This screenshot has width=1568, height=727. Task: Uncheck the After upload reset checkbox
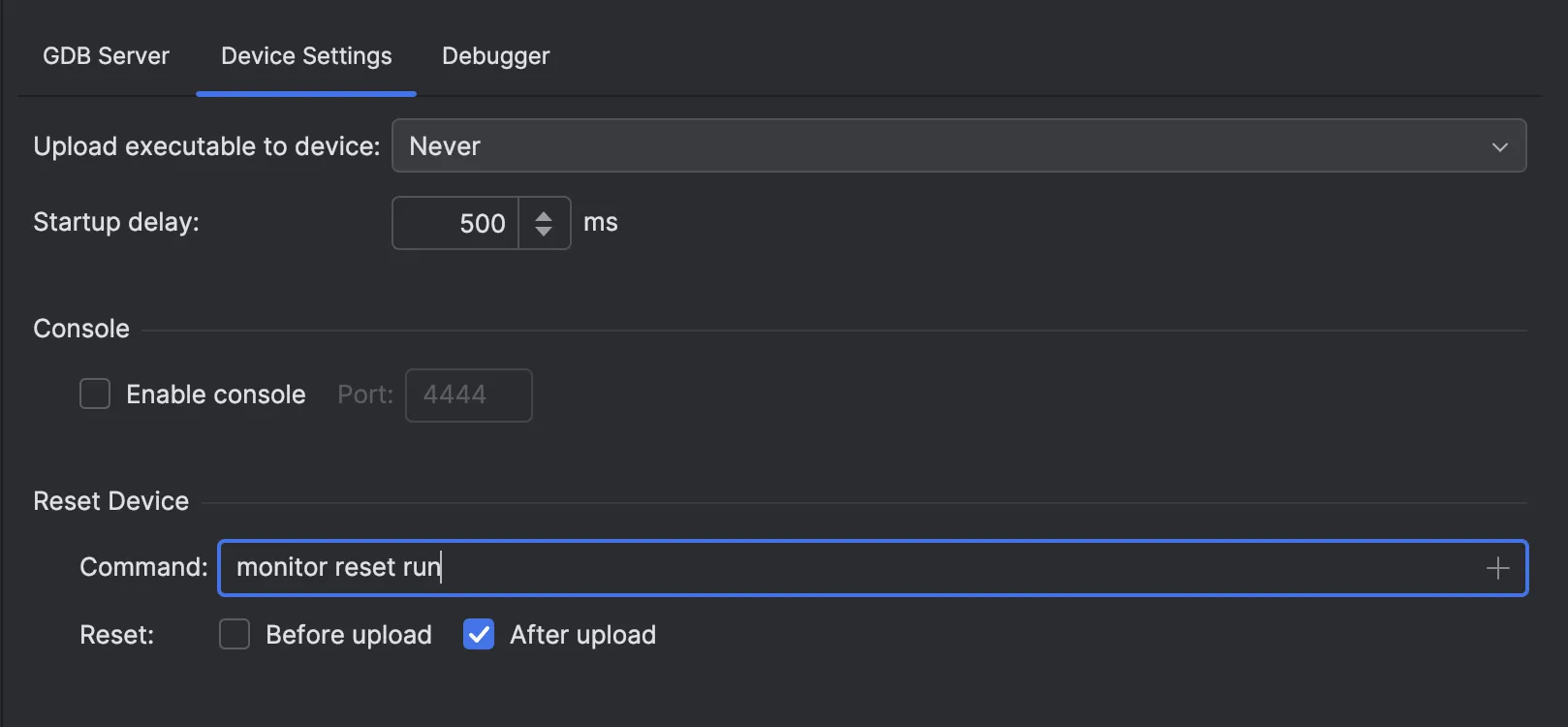[x=479, y=635]
